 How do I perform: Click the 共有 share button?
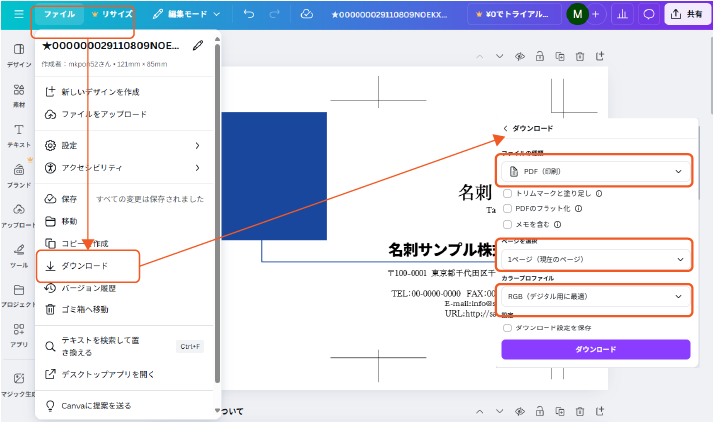click(687, 14)
